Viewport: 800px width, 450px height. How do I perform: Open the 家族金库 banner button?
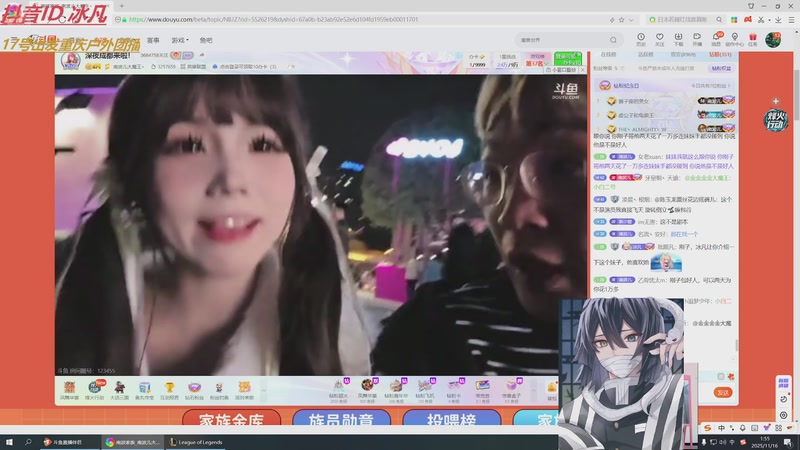[231, 417]
